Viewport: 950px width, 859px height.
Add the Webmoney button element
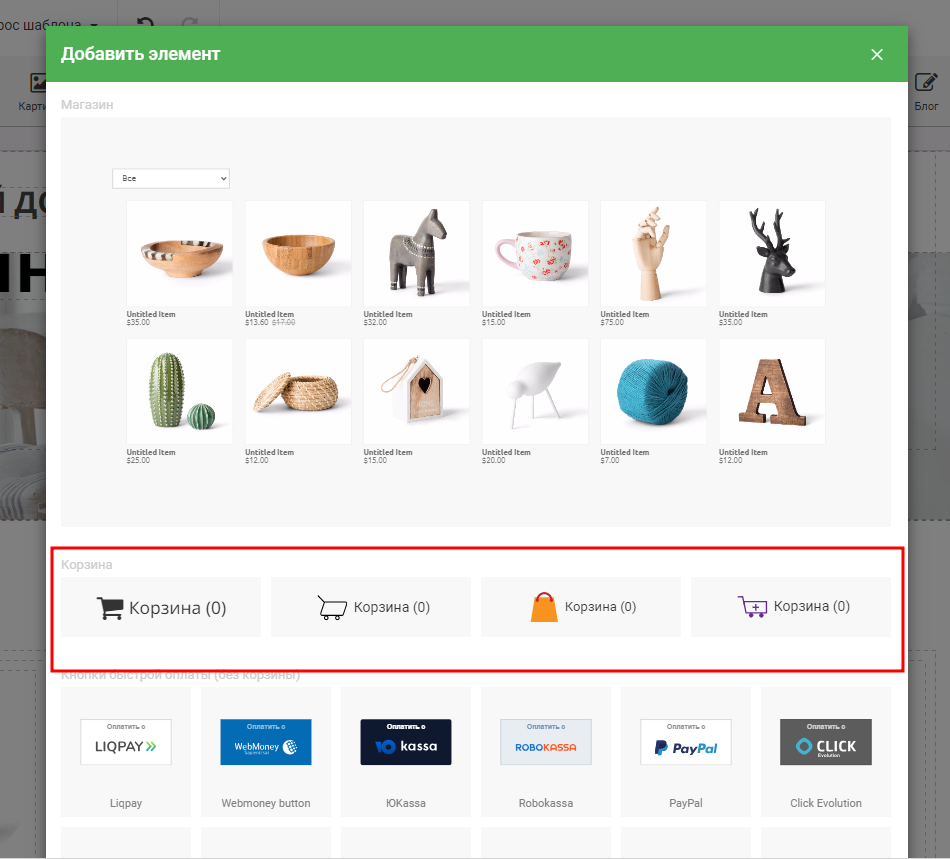(266, 752)
